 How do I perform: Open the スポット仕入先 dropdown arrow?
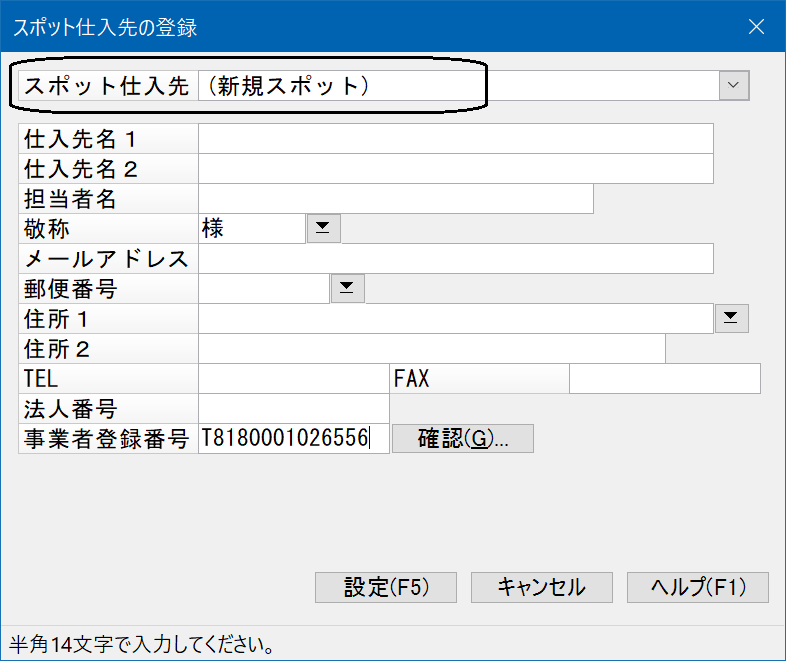click(734, 86)
